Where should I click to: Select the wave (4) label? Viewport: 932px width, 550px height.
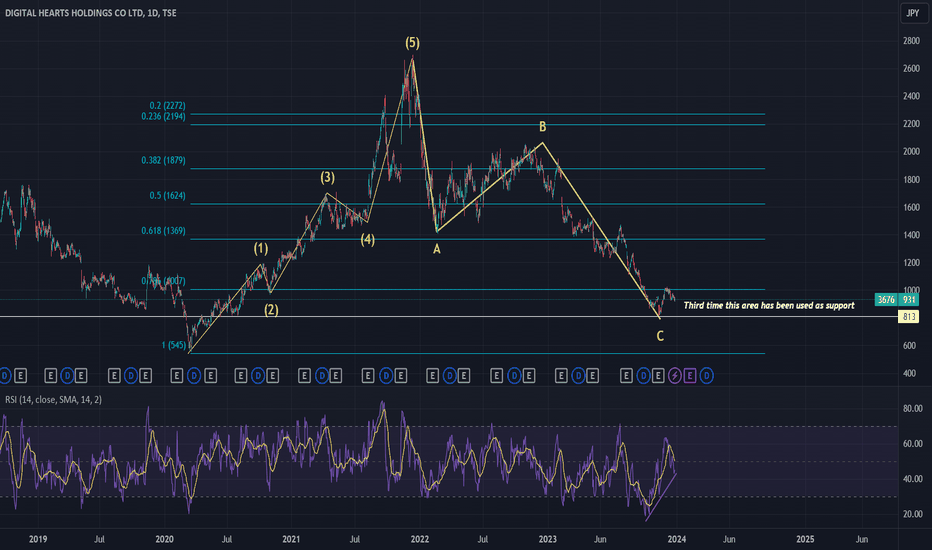(367, 240)
